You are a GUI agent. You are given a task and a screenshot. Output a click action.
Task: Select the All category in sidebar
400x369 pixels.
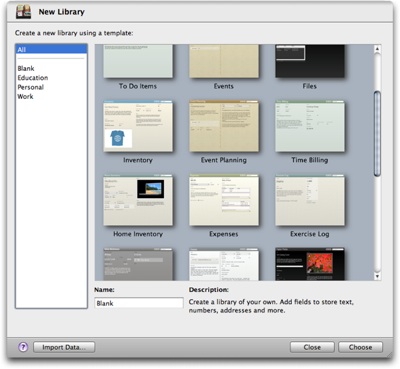tap(51, 49)
